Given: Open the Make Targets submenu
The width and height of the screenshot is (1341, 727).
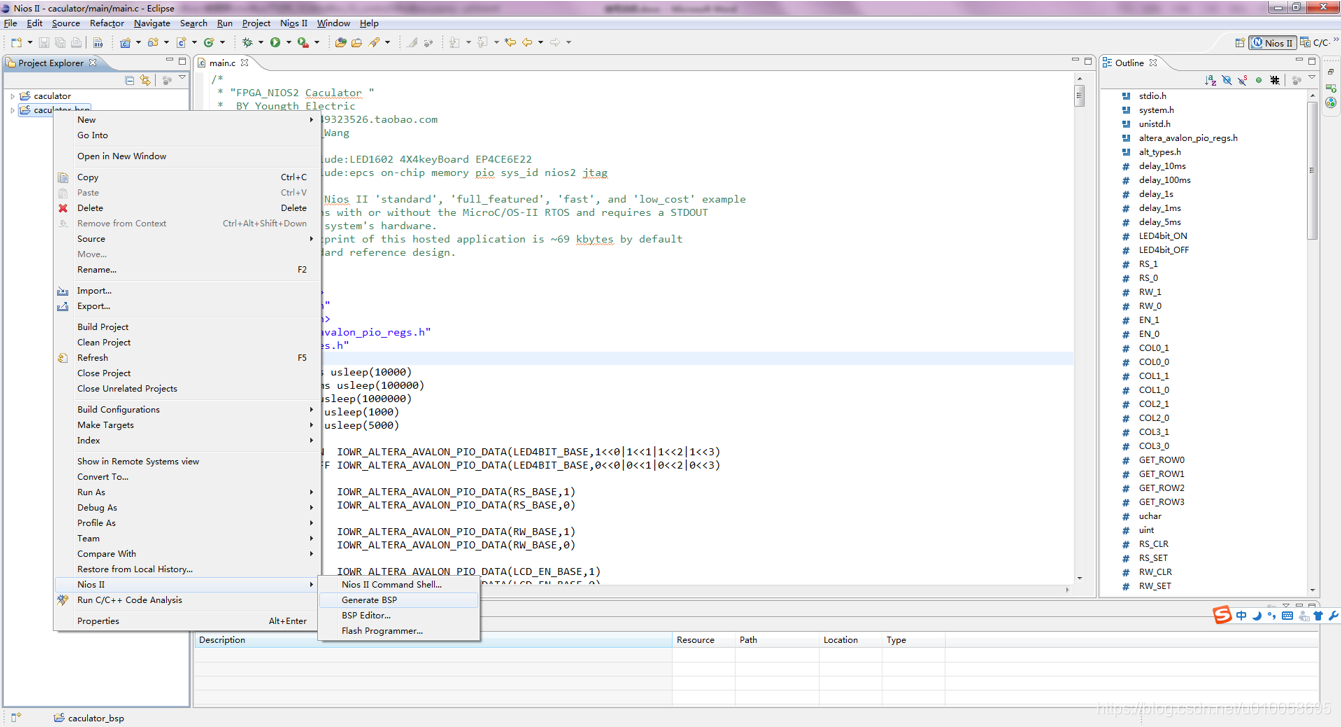Looking at the screenshot, I should pyautogui.click(x=311, y=425).
